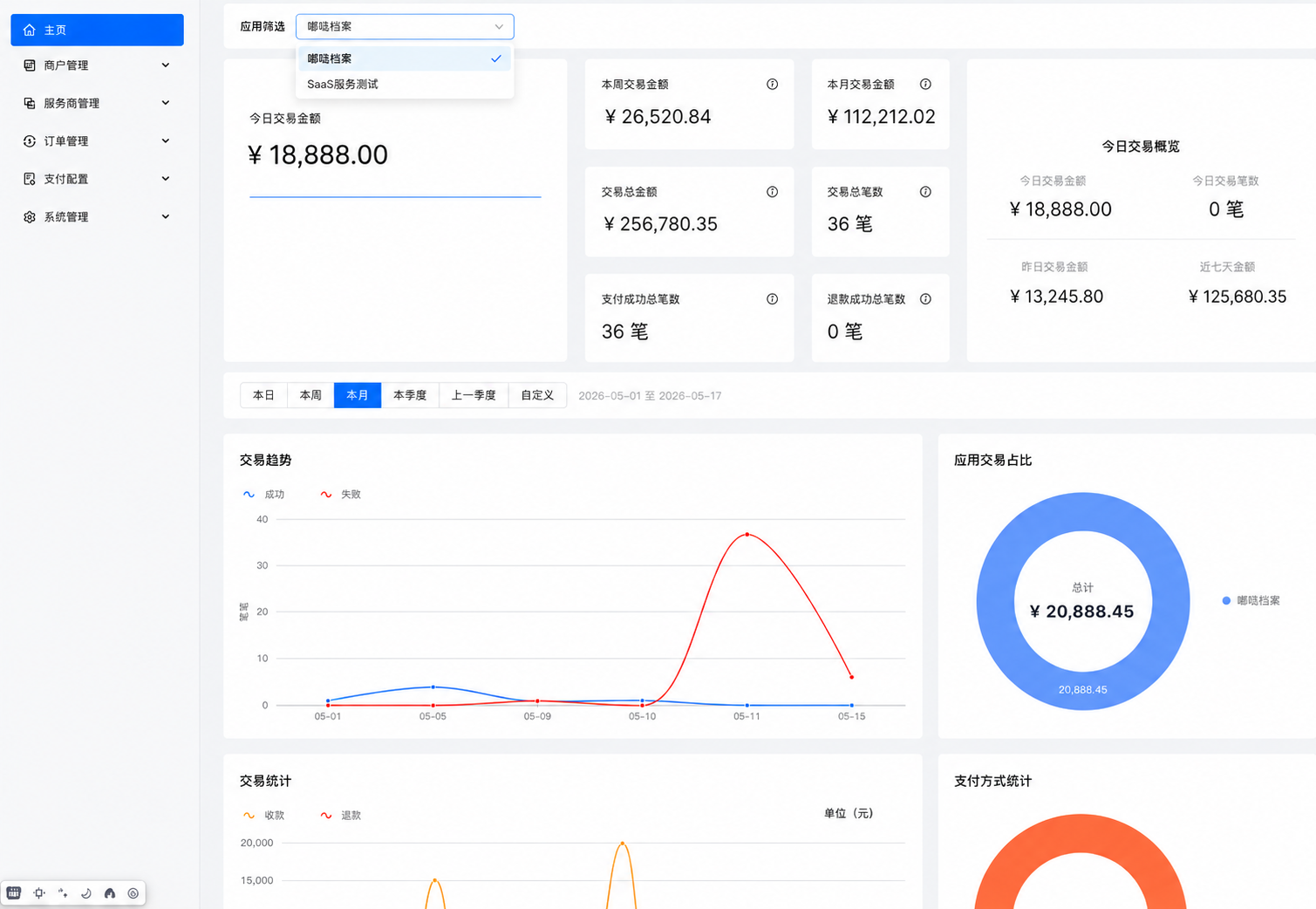Click the 今日交易概览 heading
1316x909 pixels.
point(1141,147)
